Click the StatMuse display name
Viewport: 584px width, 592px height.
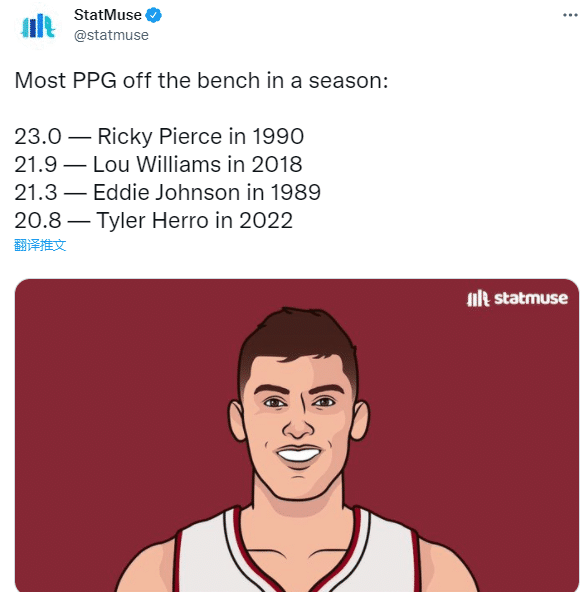pyautogui.click(x=108, y=15)
